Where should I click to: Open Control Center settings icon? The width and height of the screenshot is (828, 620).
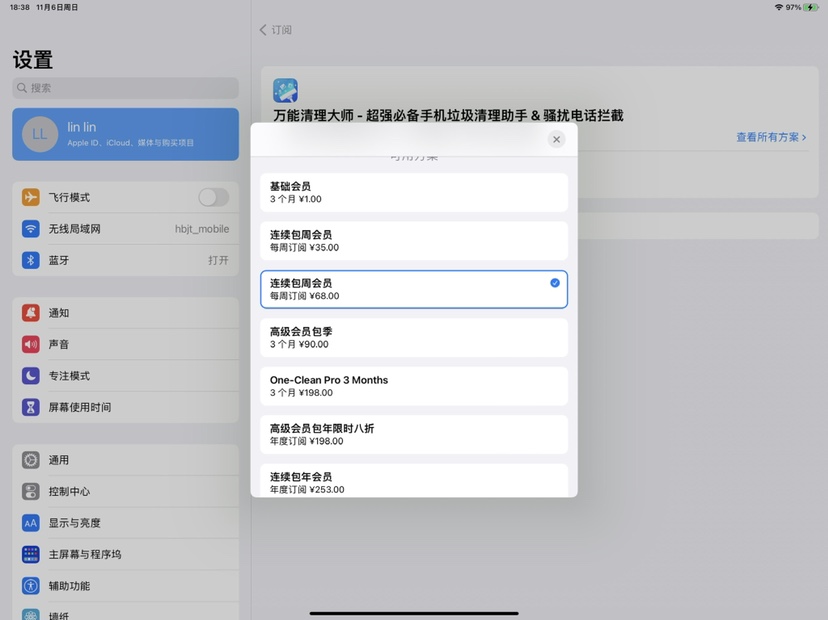(31, 491)
